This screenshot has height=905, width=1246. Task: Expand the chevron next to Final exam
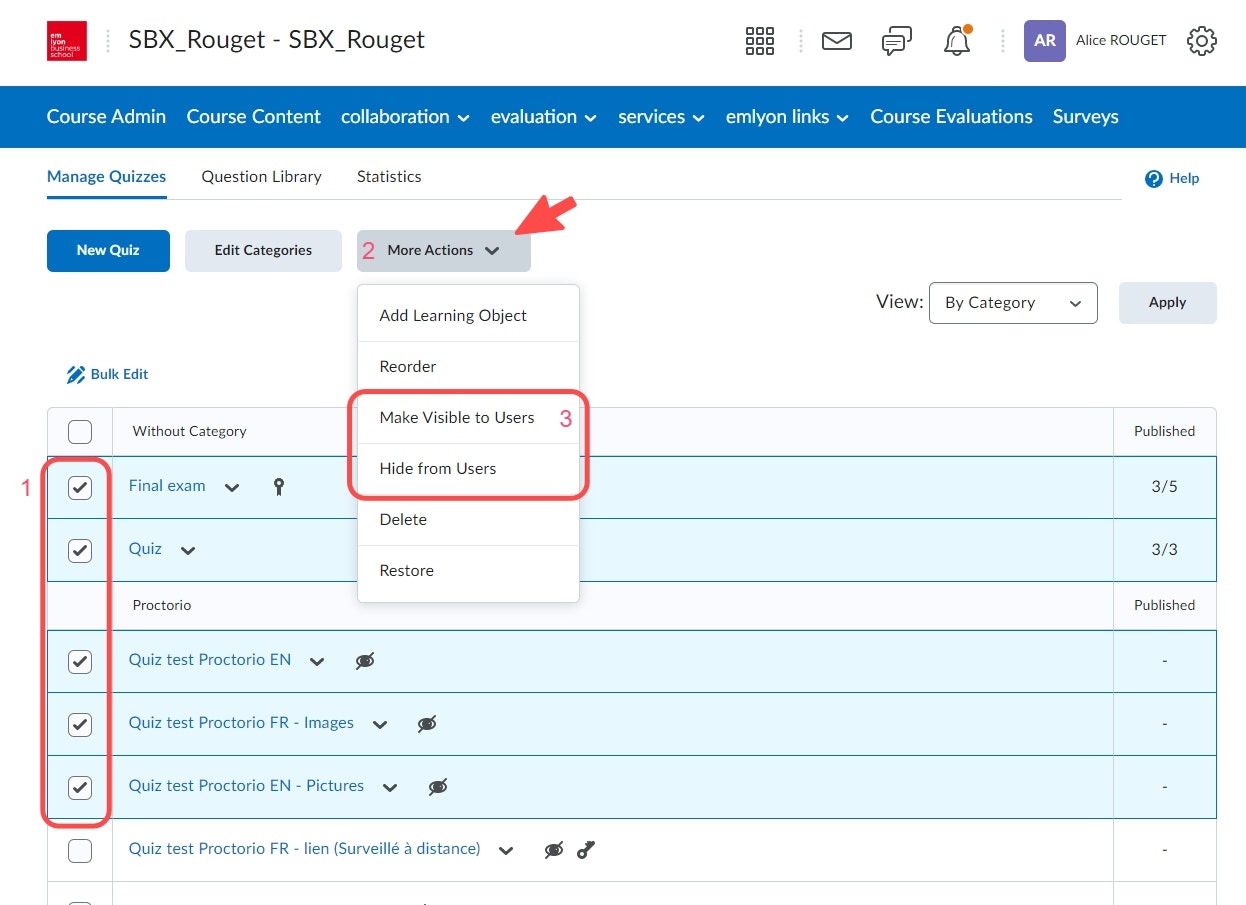point(232,488)
